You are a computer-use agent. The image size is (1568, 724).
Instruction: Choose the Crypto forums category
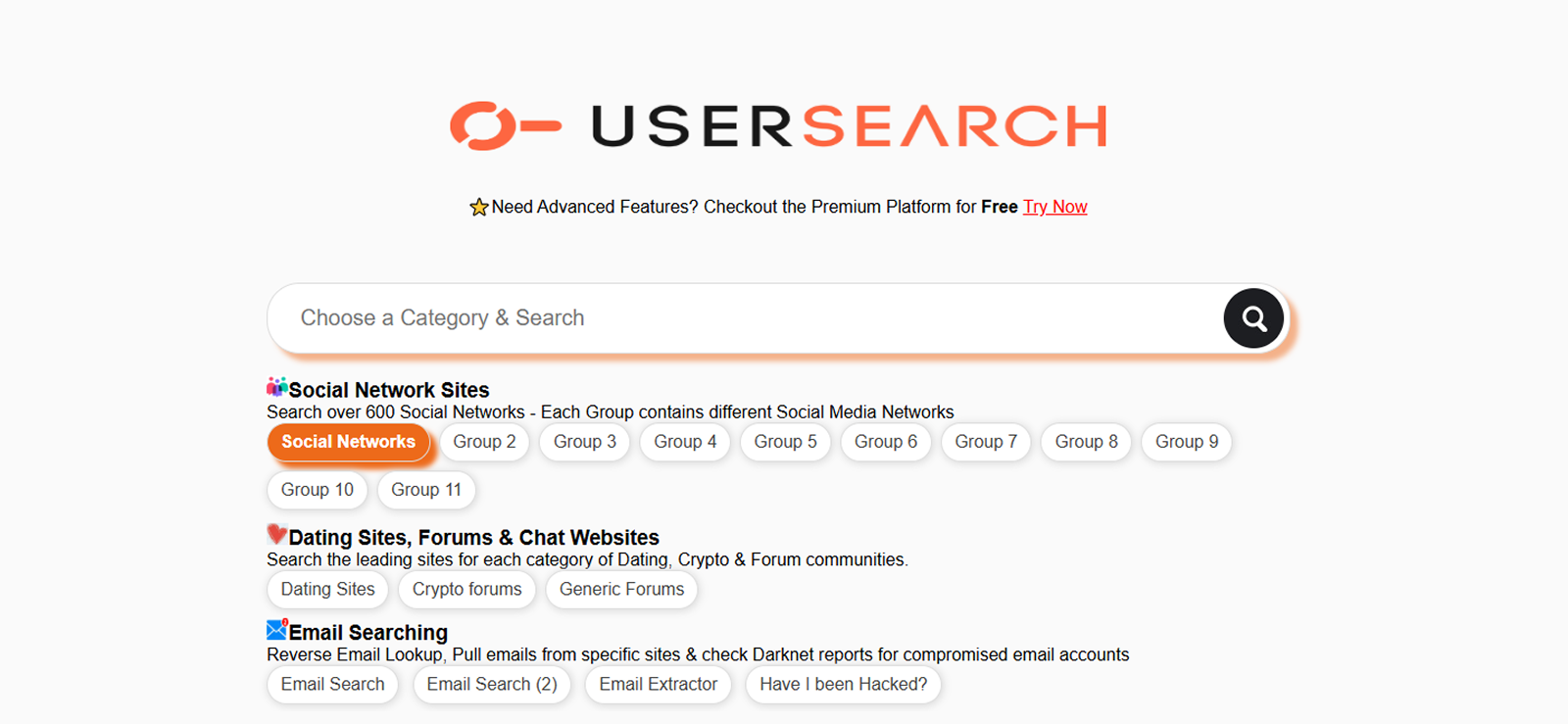[466, 590]
